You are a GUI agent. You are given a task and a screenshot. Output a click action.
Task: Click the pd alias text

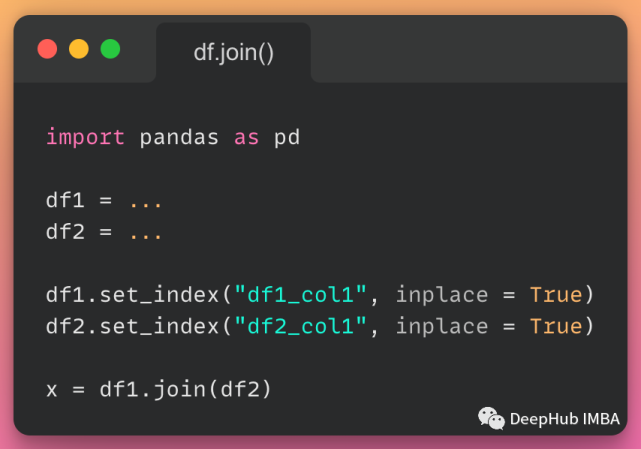(287, 137)
